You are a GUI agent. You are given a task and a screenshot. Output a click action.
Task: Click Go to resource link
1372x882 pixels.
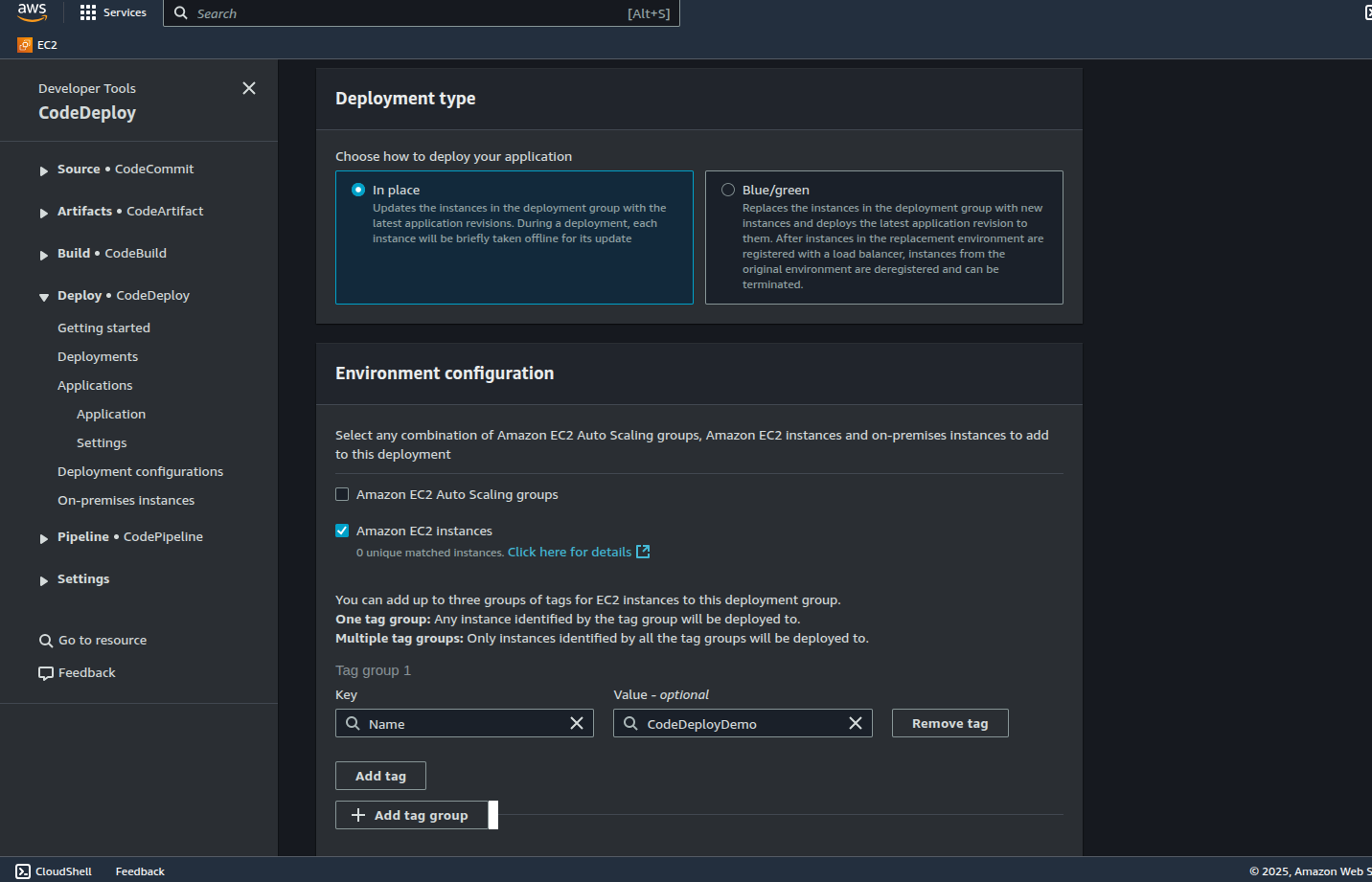tap(103, 641)
